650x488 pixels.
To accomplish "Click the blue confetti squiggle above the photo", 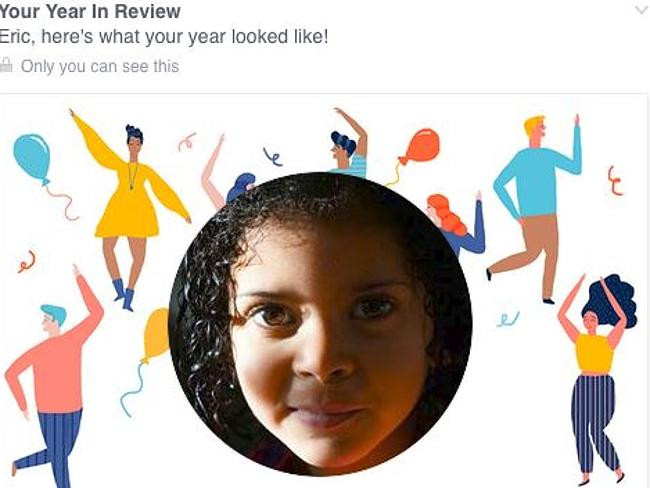I will click(x=273, y=156).
